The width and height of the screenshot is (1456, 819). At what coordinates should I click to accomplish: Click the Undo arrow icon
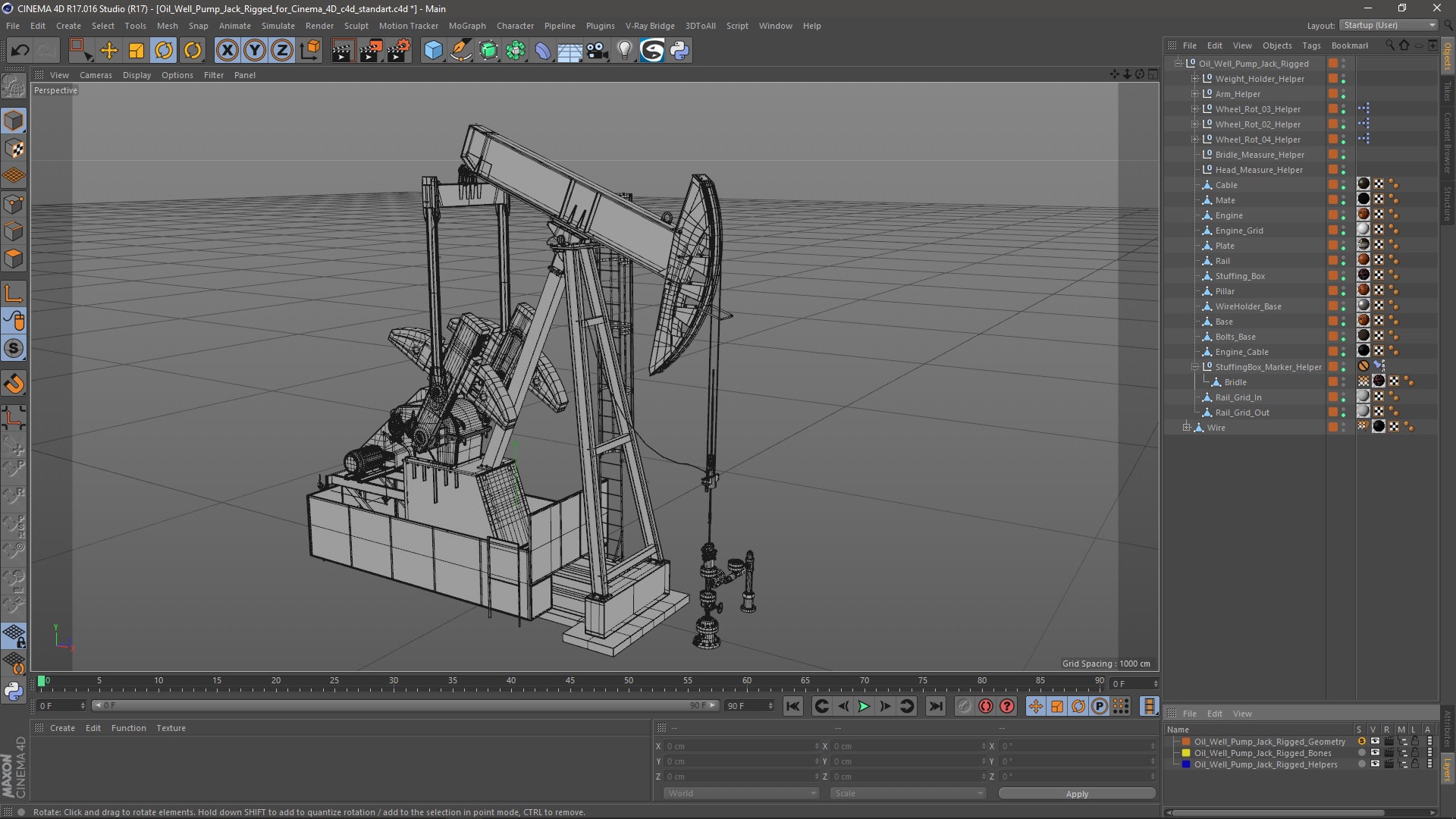tap(20, 51)
